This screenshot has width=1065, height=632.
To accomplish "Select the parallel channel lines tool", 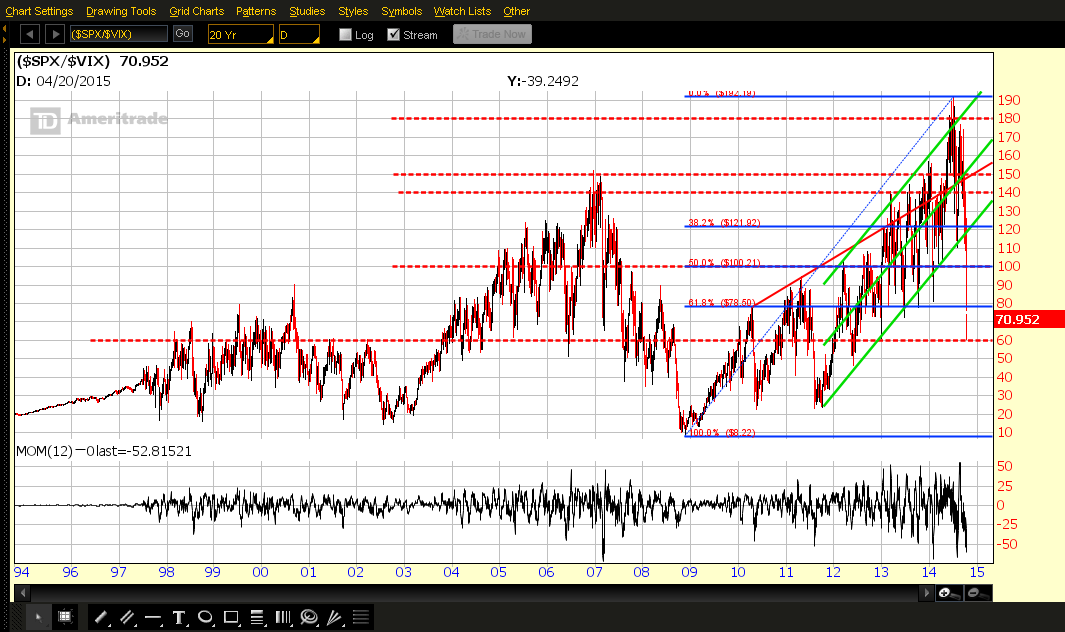I will coord(127,617).
